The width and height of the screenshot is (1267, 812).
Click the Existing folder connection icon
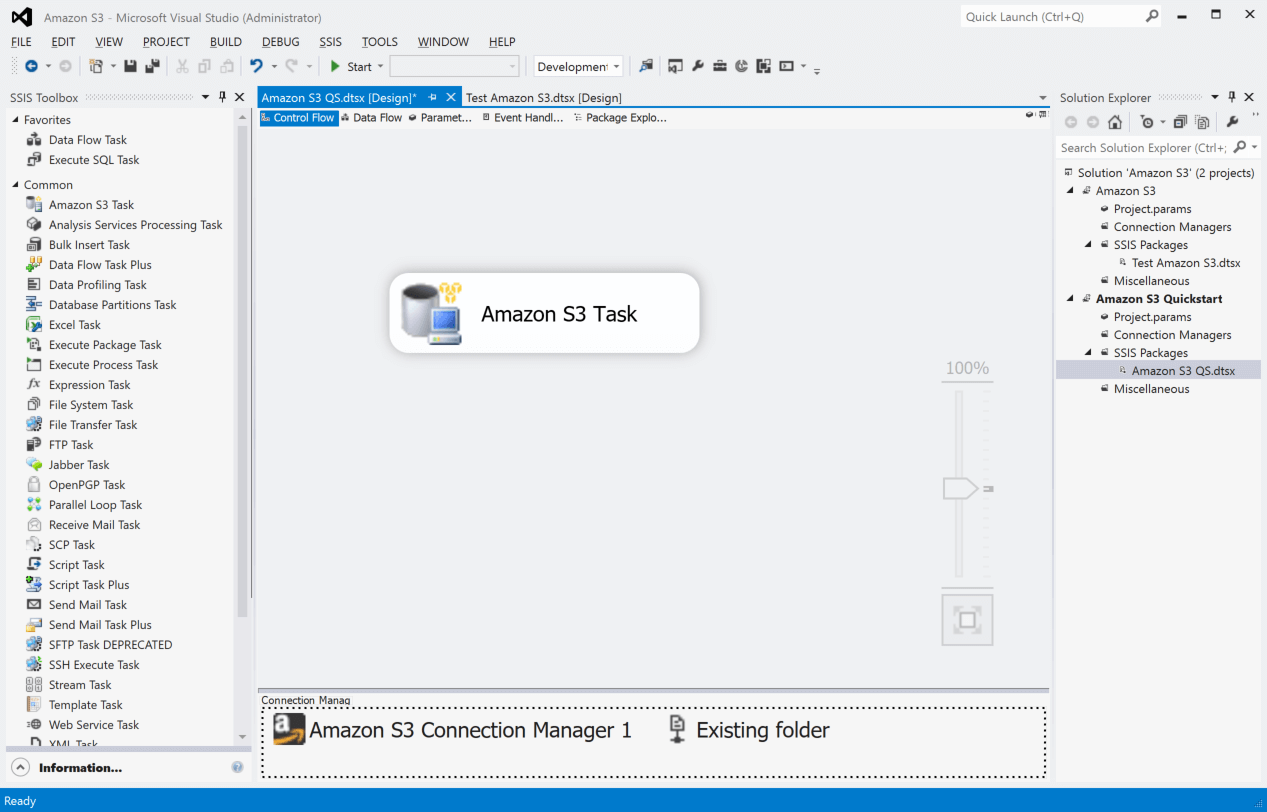678,729
